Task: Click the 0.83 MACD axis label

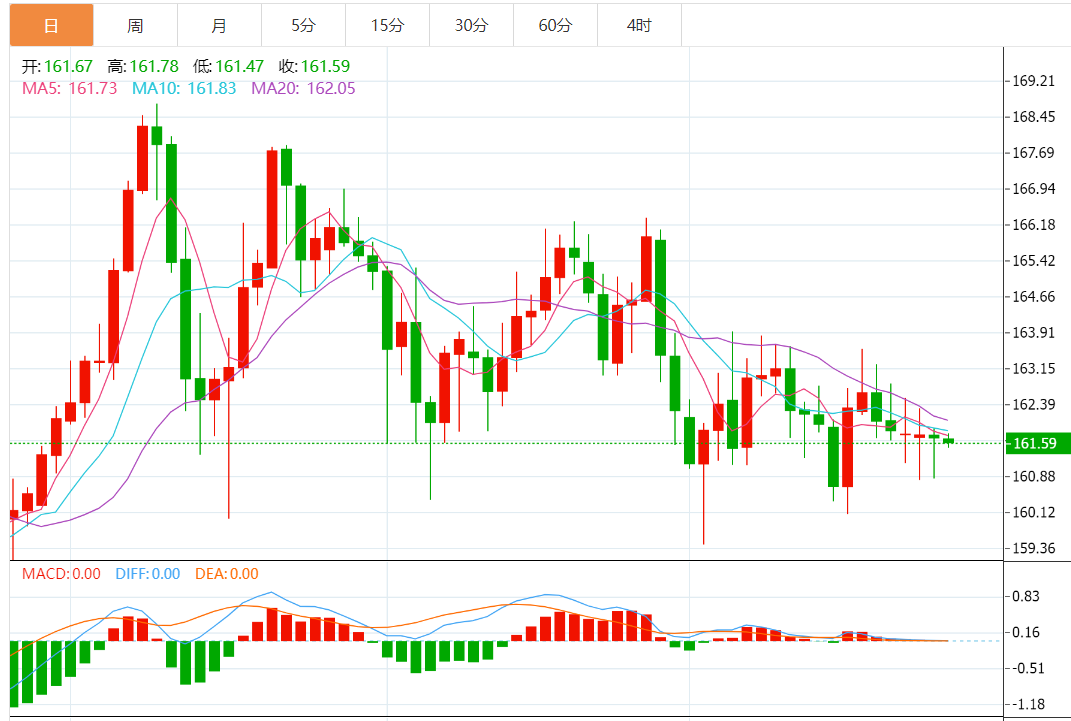Action: (1026, 596)
